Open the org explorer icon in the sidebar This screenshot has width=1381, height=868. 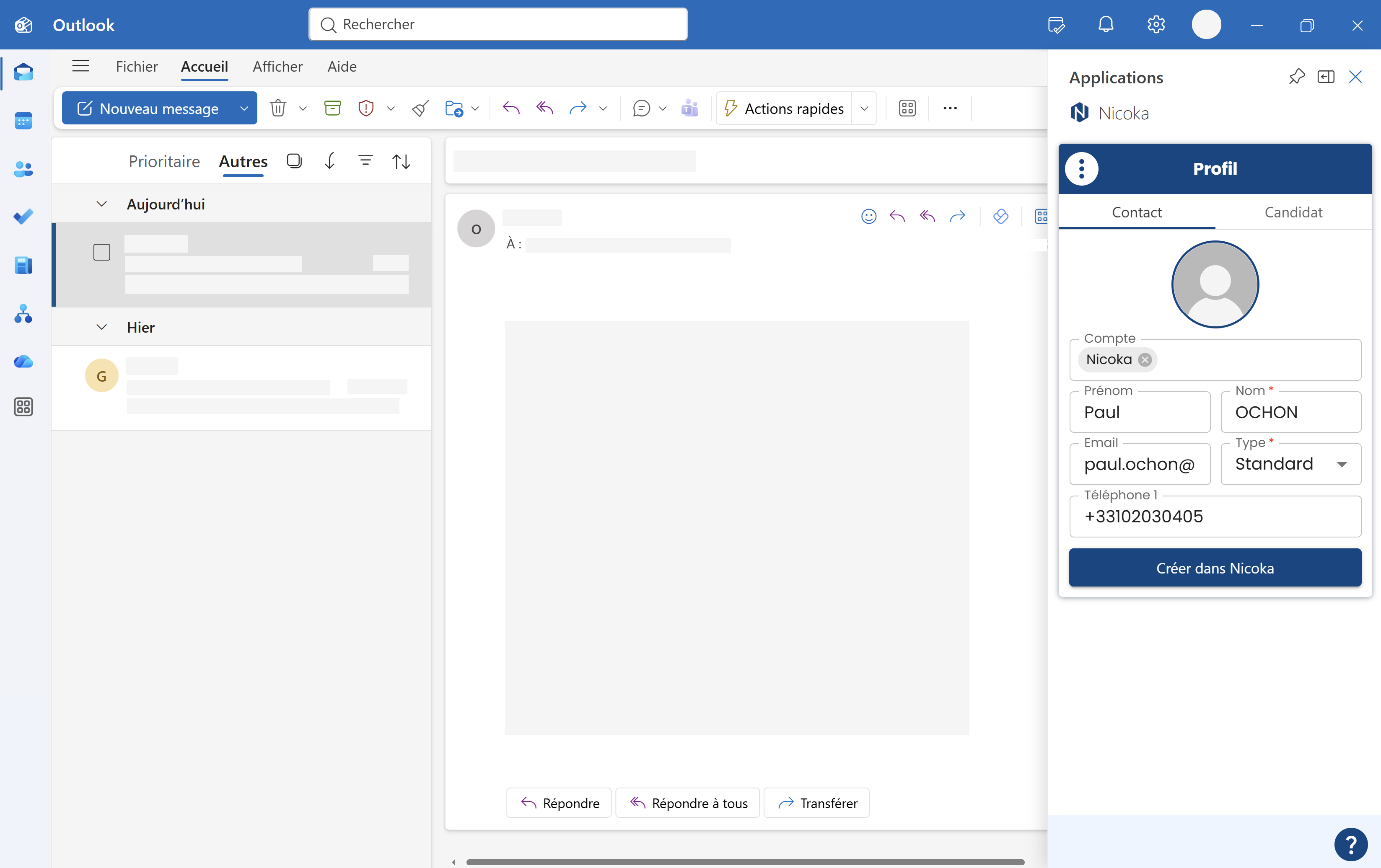[23, 314]
